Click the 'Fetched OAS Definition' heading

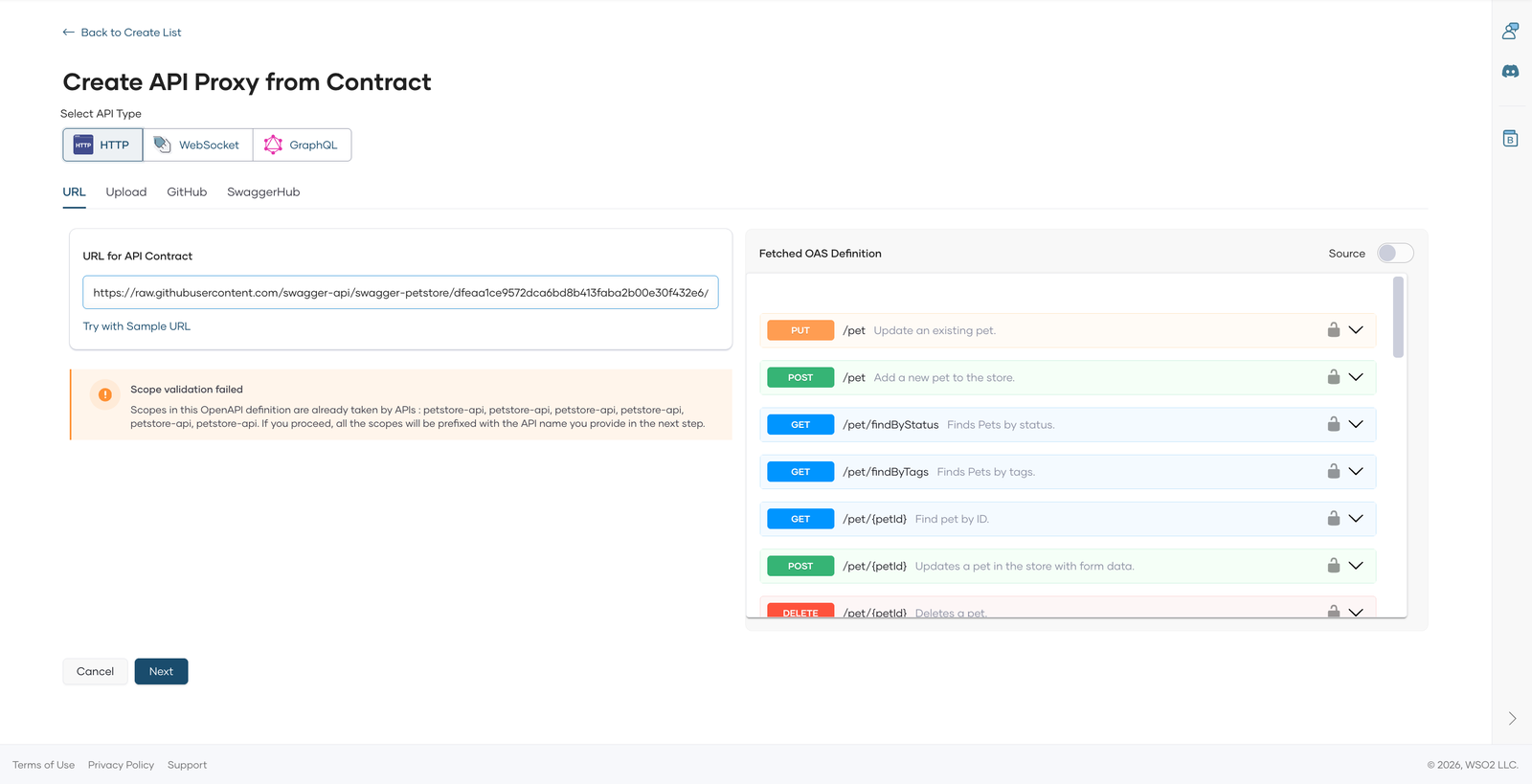coord(821,254)
